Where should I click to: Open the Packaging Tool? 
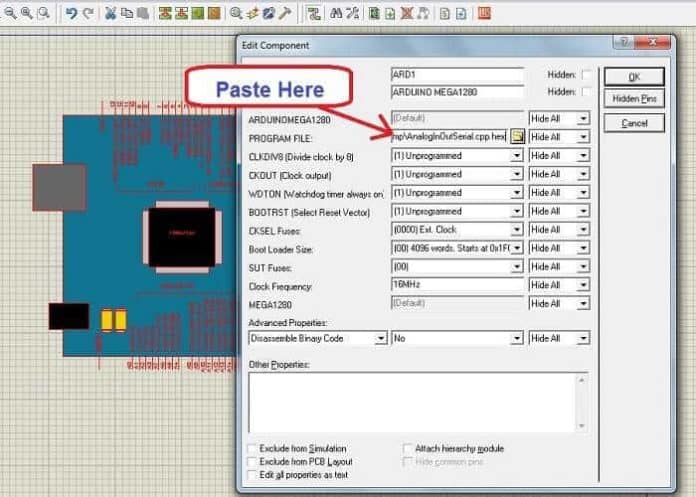pos(268,13)
